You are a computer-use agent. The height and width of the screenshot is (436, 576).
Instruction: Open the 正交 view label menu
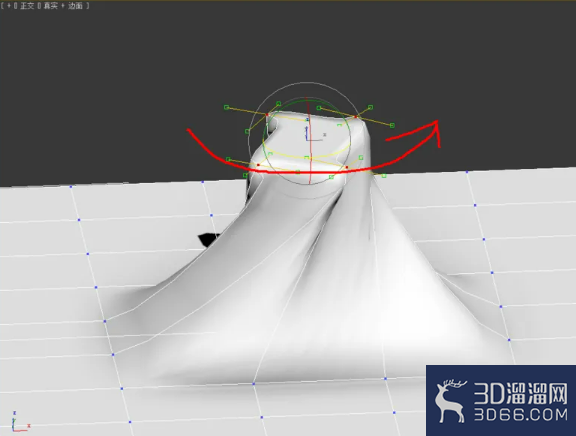(x=26, y=6)
